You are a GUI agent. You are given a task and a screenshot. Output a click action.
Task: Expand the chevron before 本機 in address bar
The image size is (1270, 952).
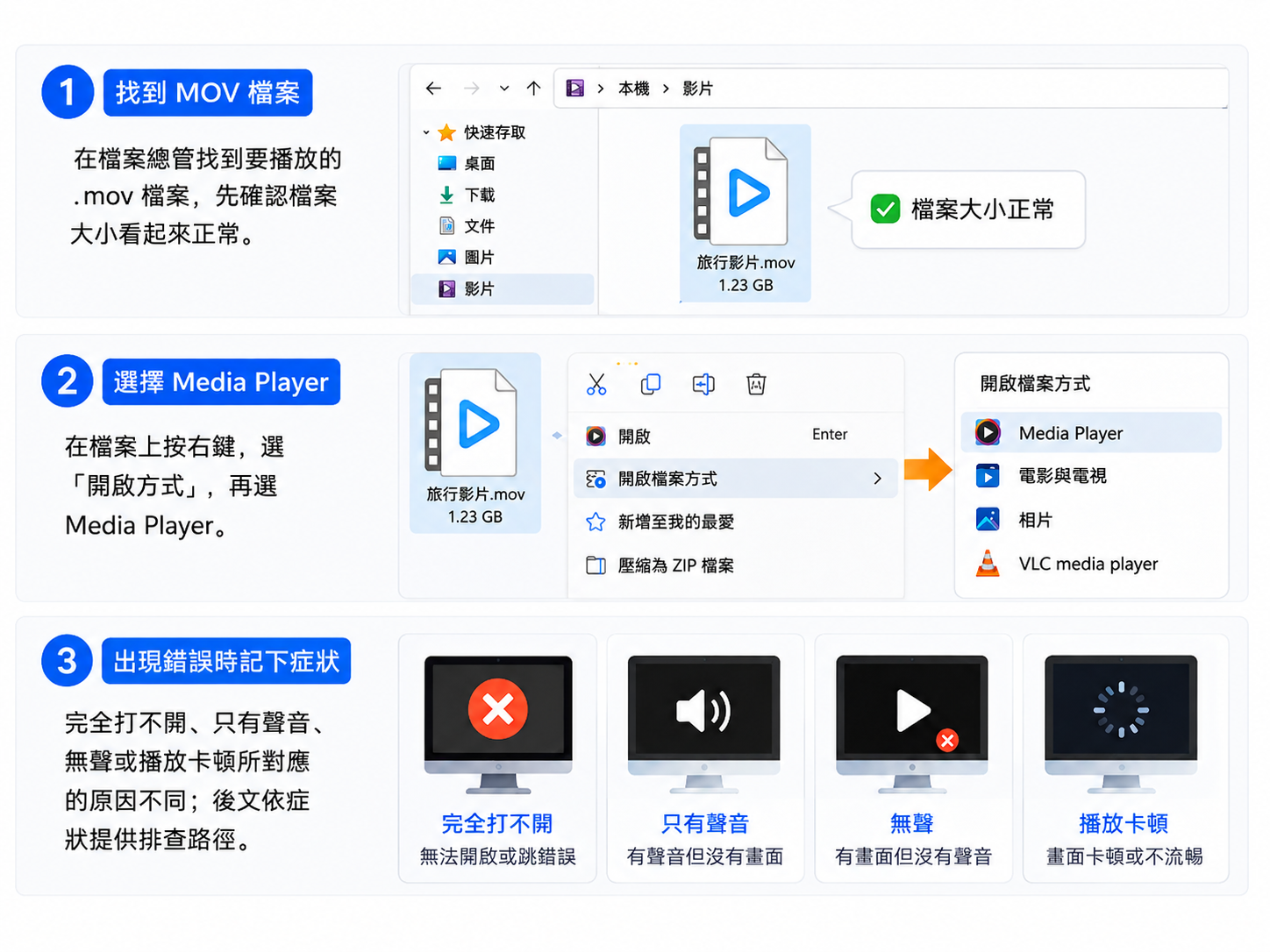click(601, 89)
